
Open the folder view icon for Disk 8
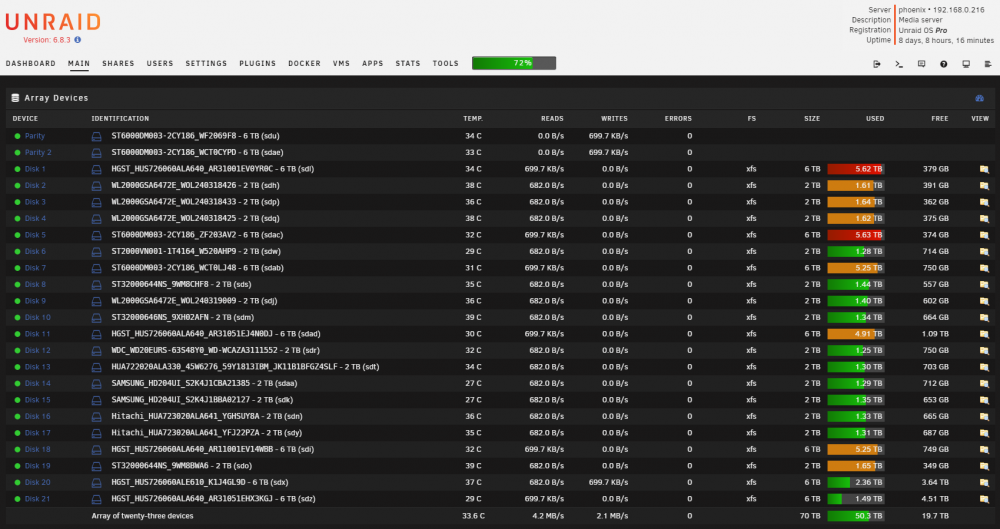[x=984, y=285]
